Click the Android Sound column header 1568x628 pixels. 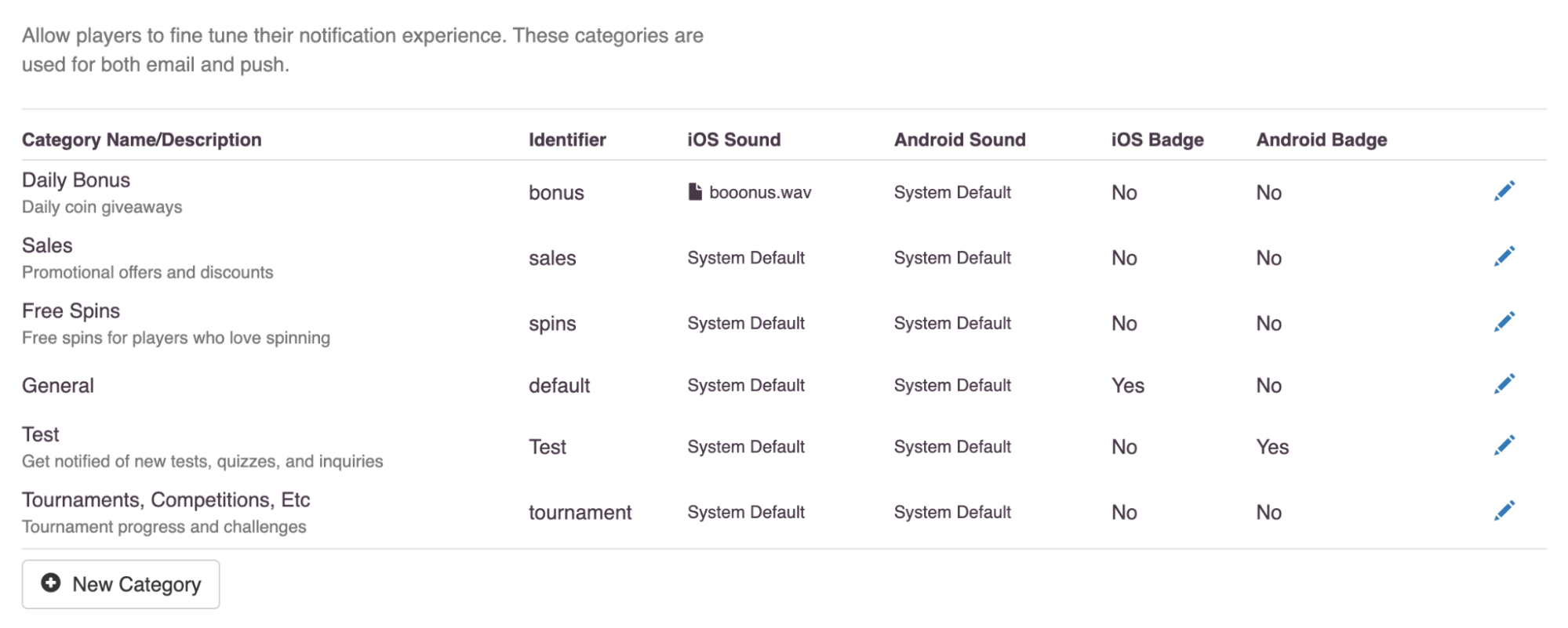click(959, 140)
